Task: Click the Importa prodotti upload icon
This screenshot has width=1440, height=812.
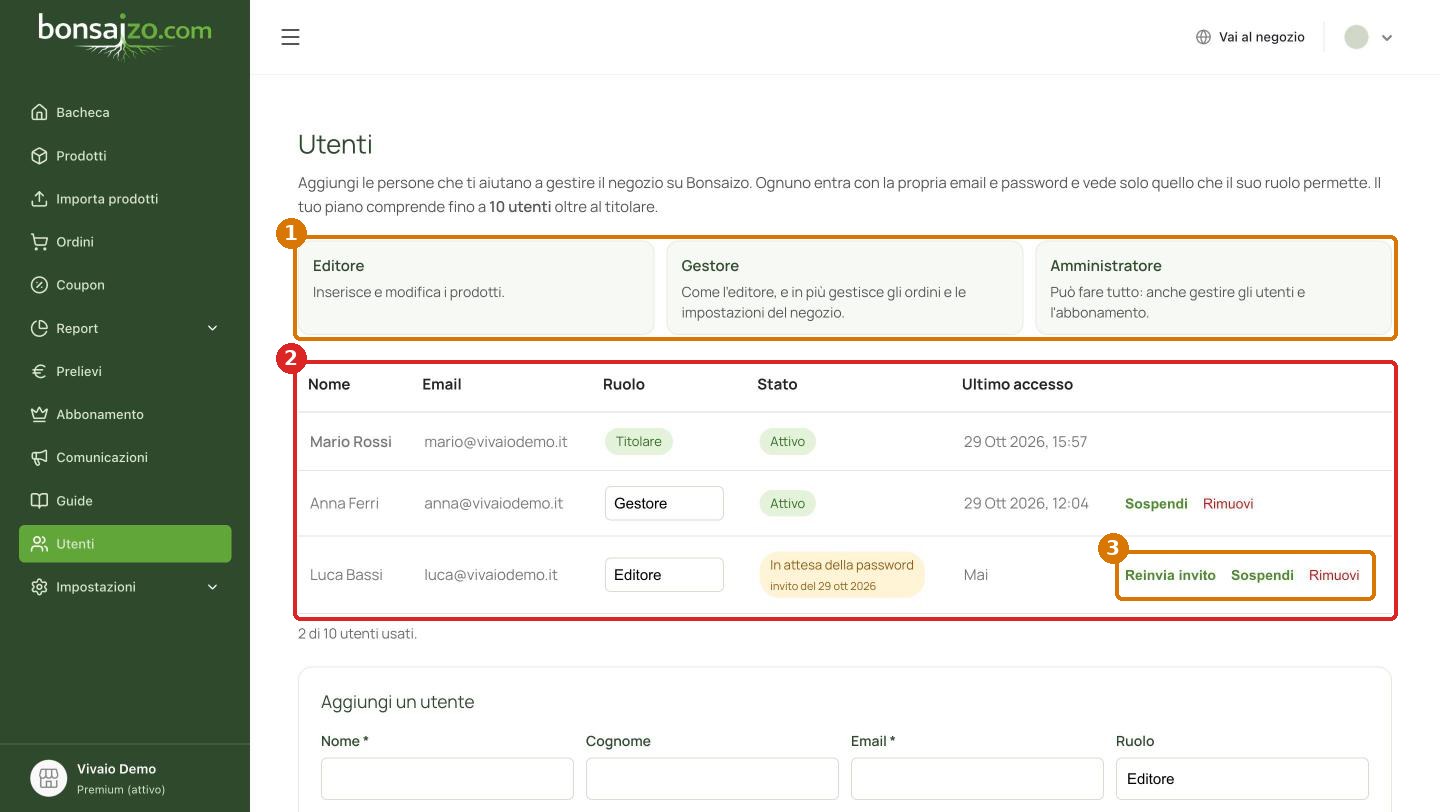Action: tap(39, 199)
